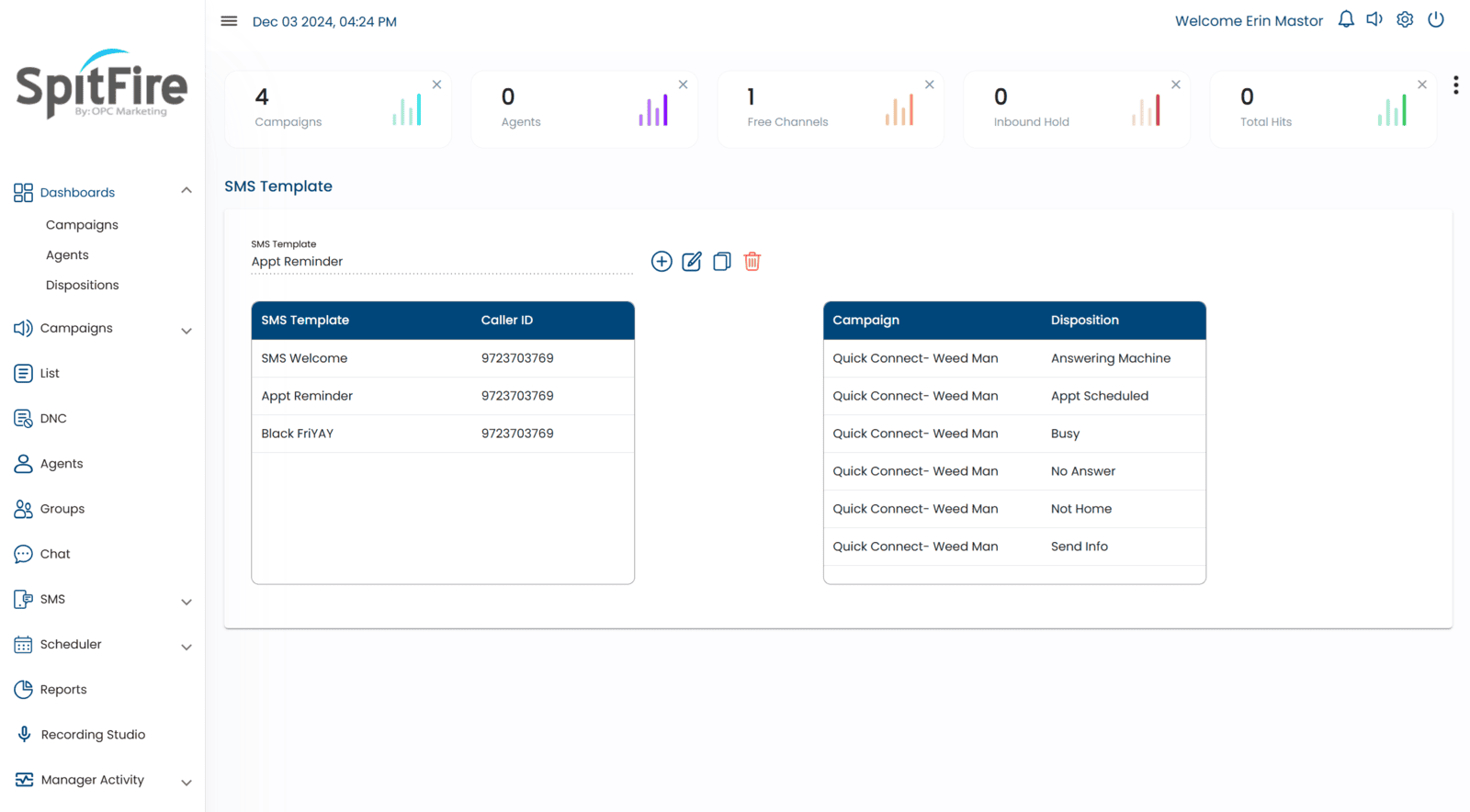Viewport: 1470px width, 812px height.
Task: Close the Free Channels card
Action: [x=930, y=85]
